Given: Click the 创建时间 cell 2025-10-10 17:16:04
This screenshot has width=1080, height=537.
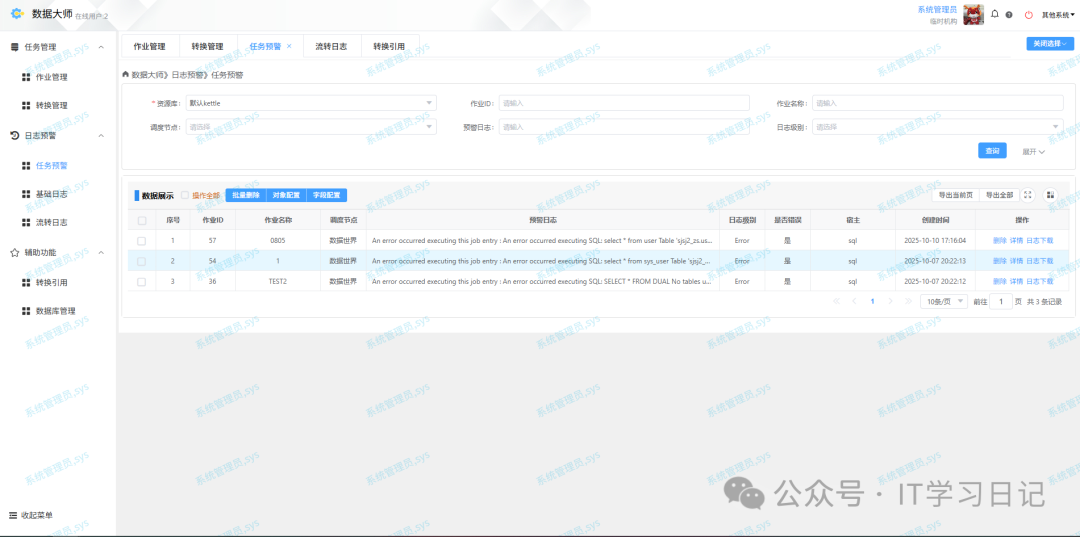Looking at the screenshot, I should pos(935,241).
